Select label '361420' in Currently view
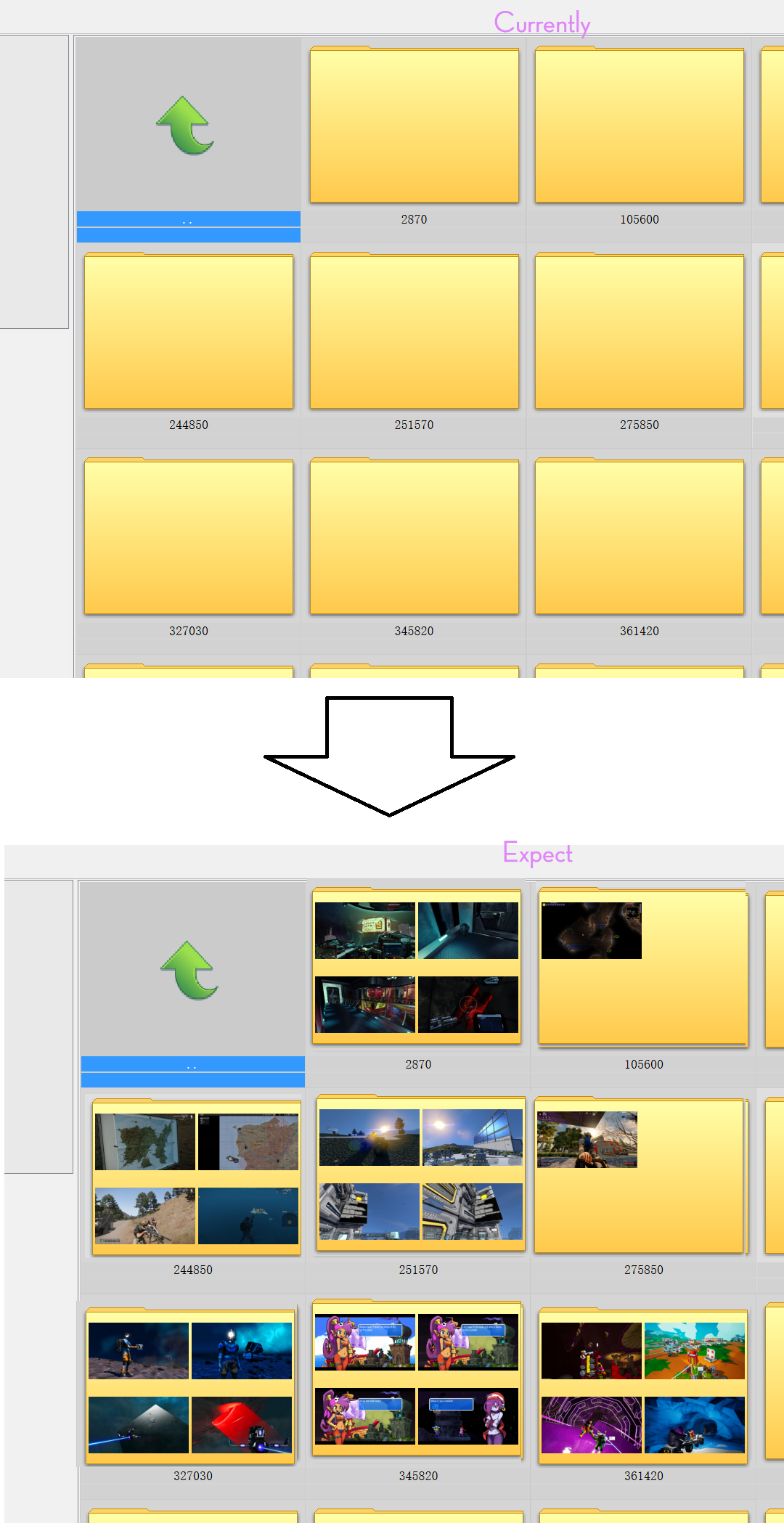Screen dimensions: 784x1523 click(640, 631)
